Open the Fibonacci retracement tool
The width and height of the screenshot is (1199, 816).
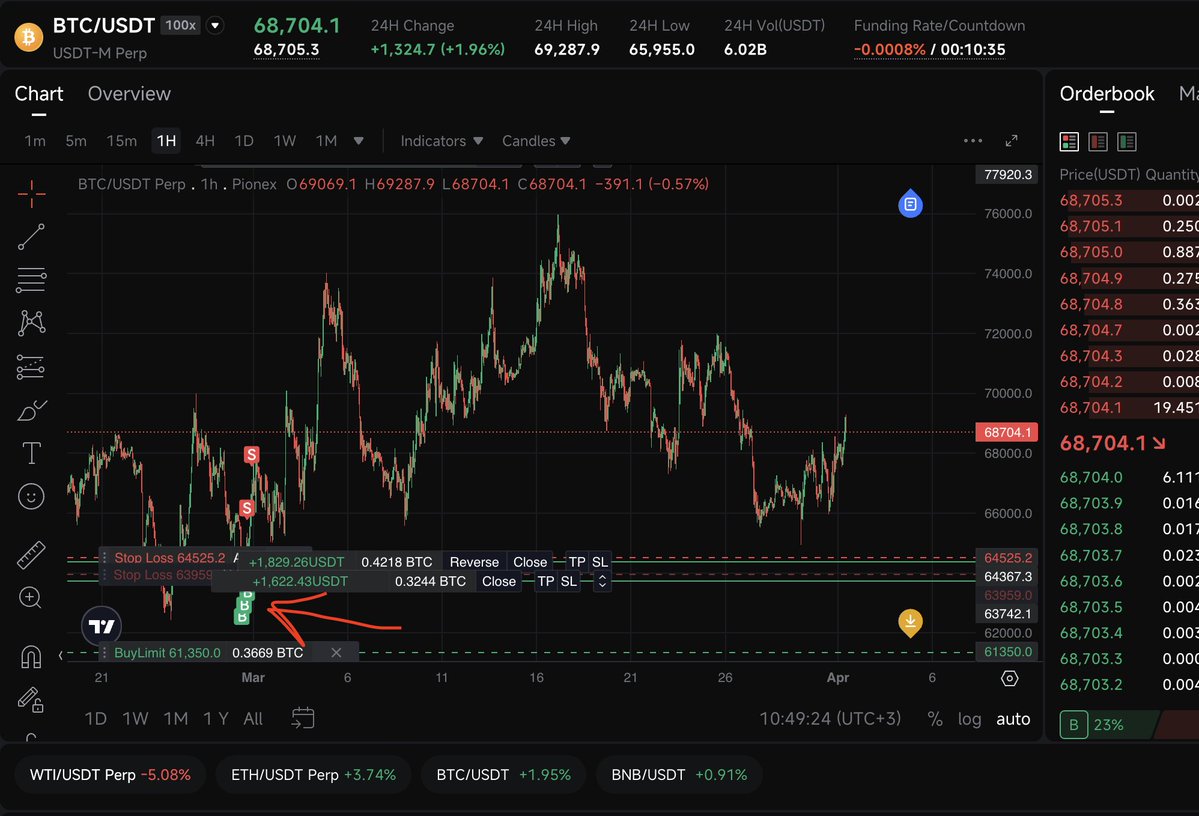[31, 280]
